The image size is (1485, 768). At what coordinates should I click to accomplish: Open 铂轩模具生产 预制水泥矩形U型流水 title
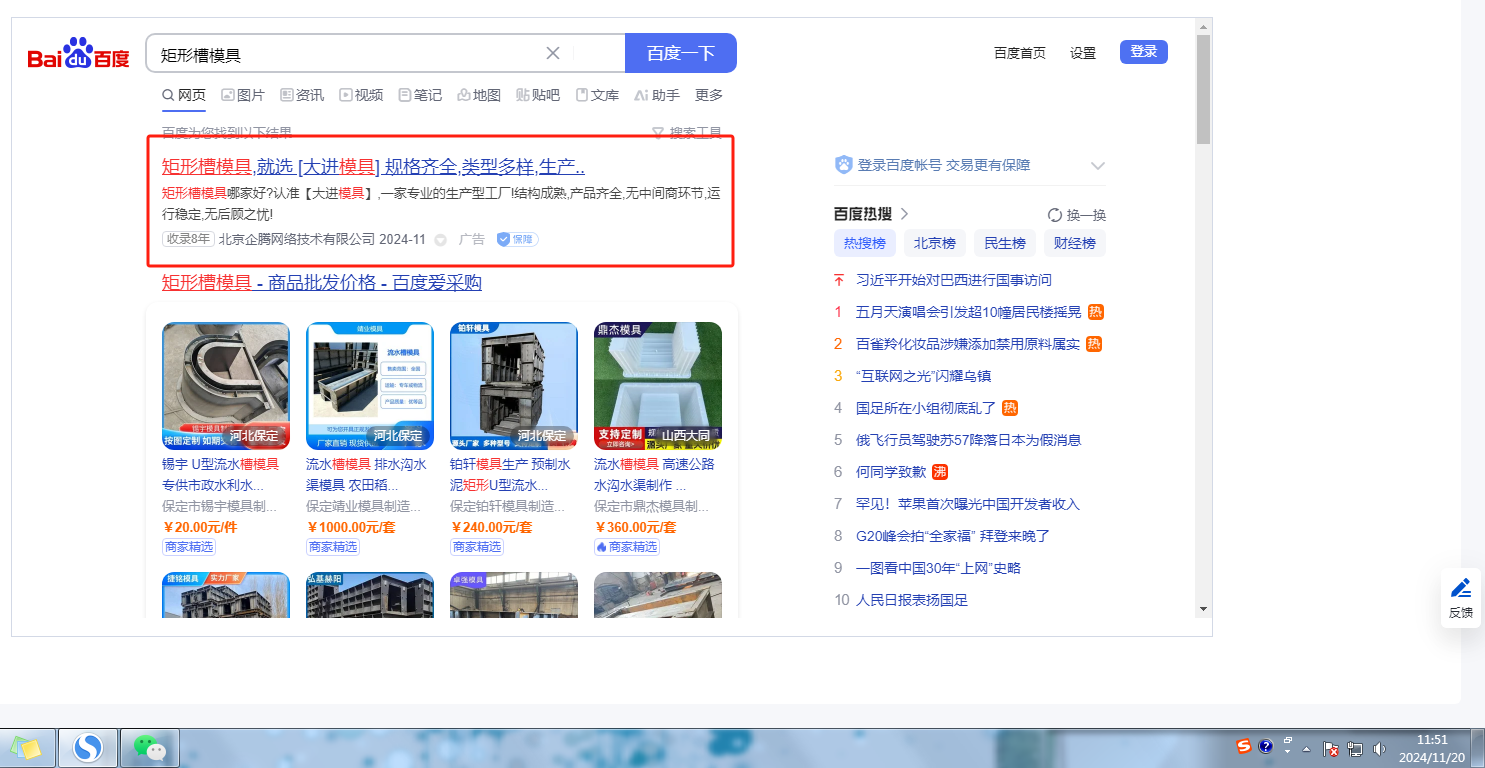point(510,474)
